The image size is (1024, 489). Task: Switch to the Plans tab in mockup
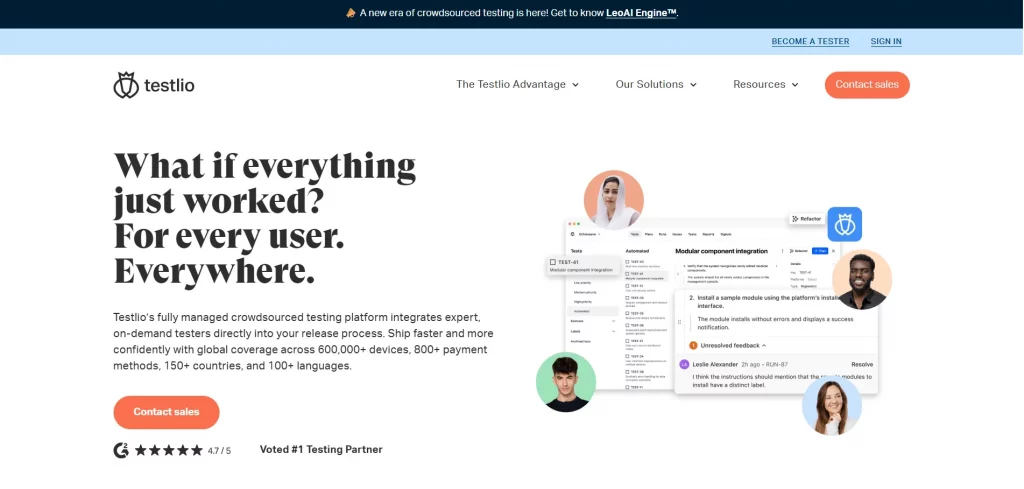(x=649, y=234)
